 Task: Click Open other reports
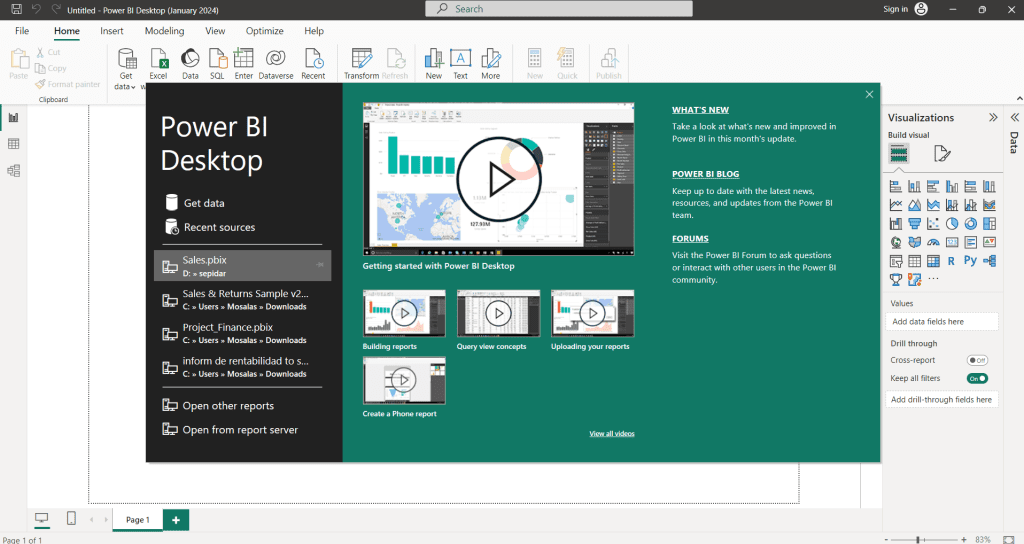point(218,406)
